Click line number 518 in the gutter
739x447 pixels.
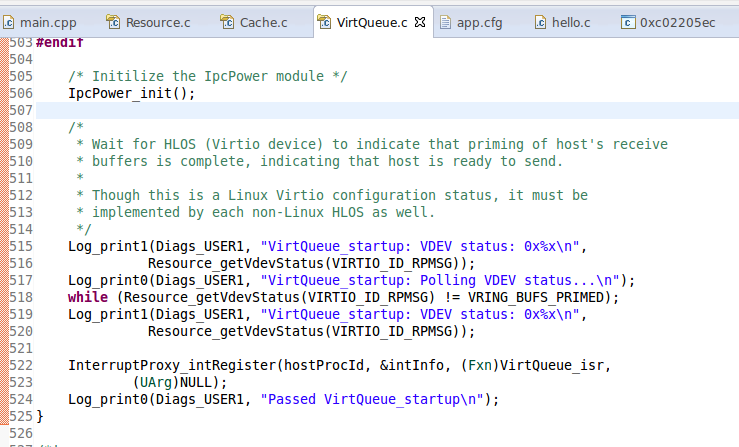point(19,297)
